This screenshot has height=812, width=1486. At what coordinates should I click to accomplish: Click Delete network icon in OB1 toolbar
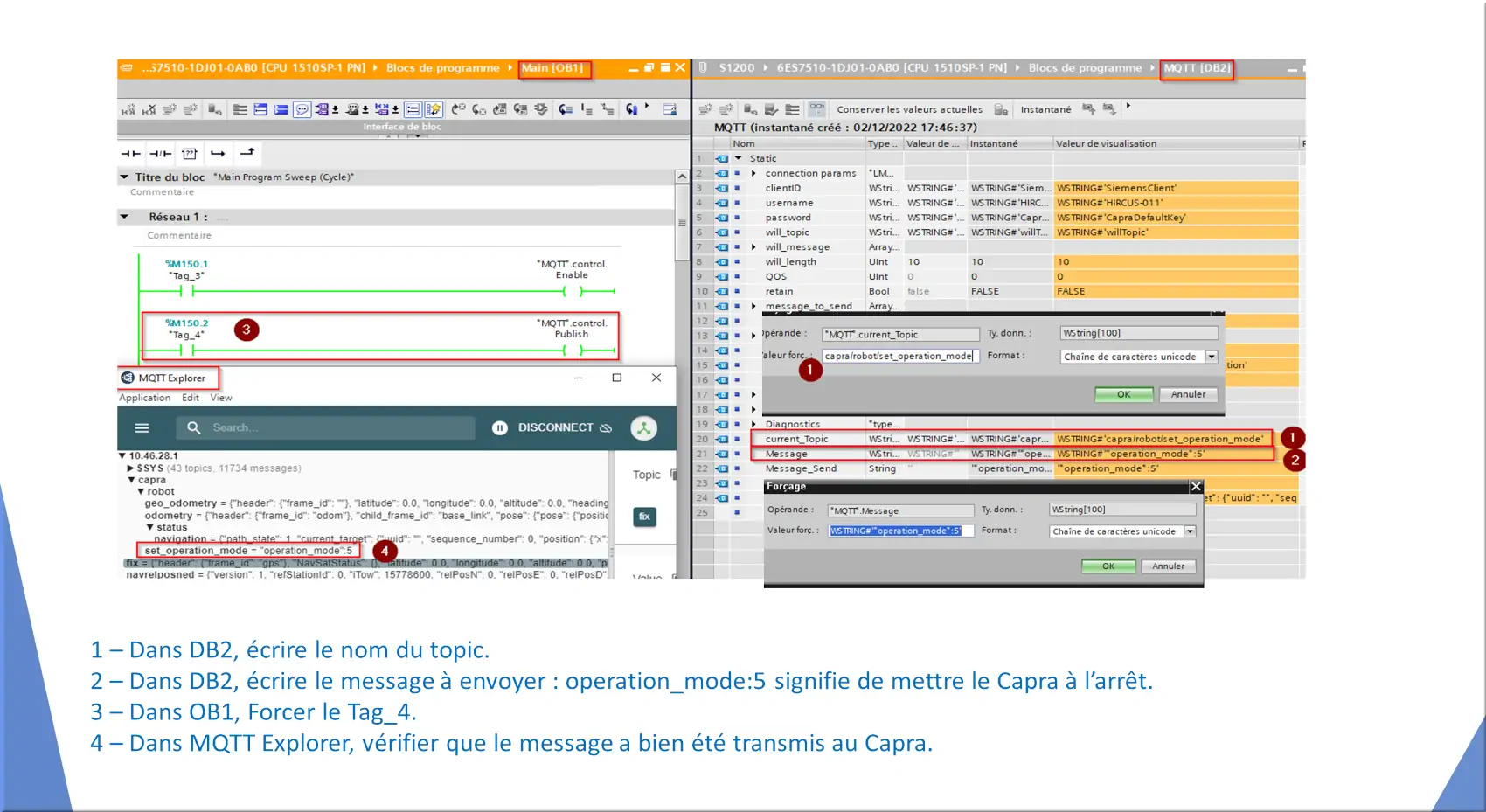[149, 109]
